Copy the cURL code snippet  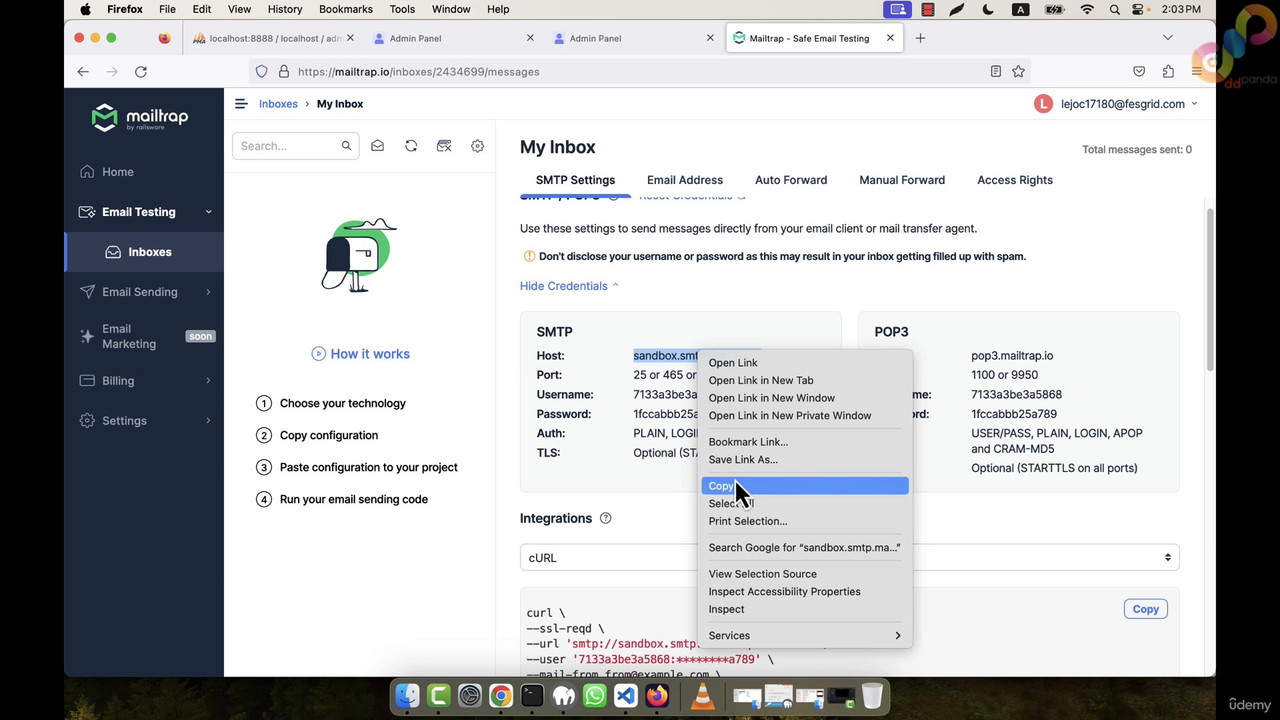pos(1145,609)
